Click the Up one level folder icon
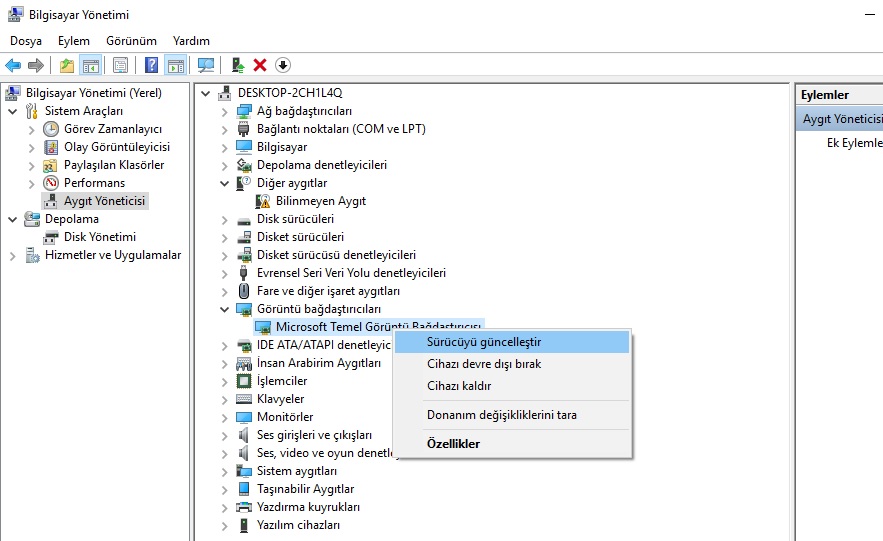This screenshot has width=883, height=541. point(66,65)
